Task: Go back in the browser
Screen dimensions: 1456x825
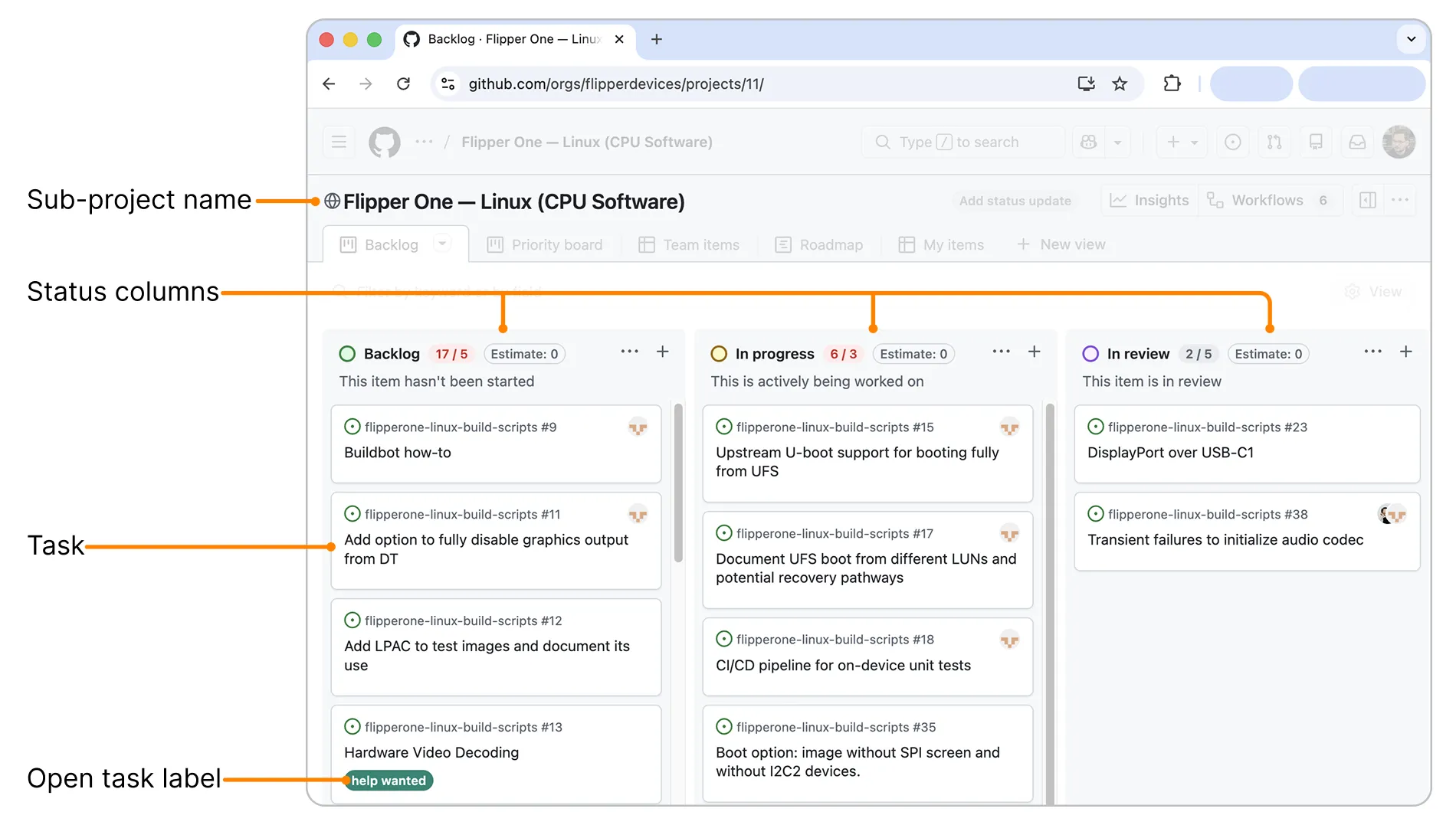Action: (330, 84)
